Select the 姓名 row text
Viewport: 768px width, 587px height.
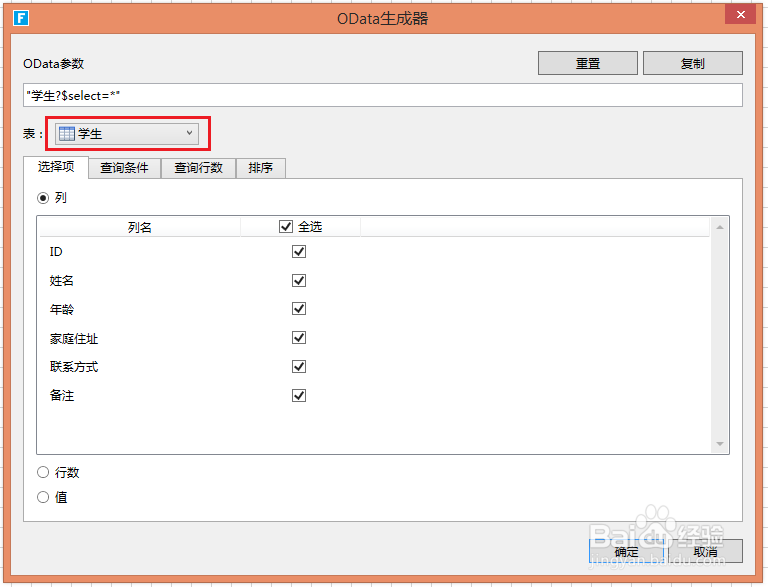[x=62, y=281]
